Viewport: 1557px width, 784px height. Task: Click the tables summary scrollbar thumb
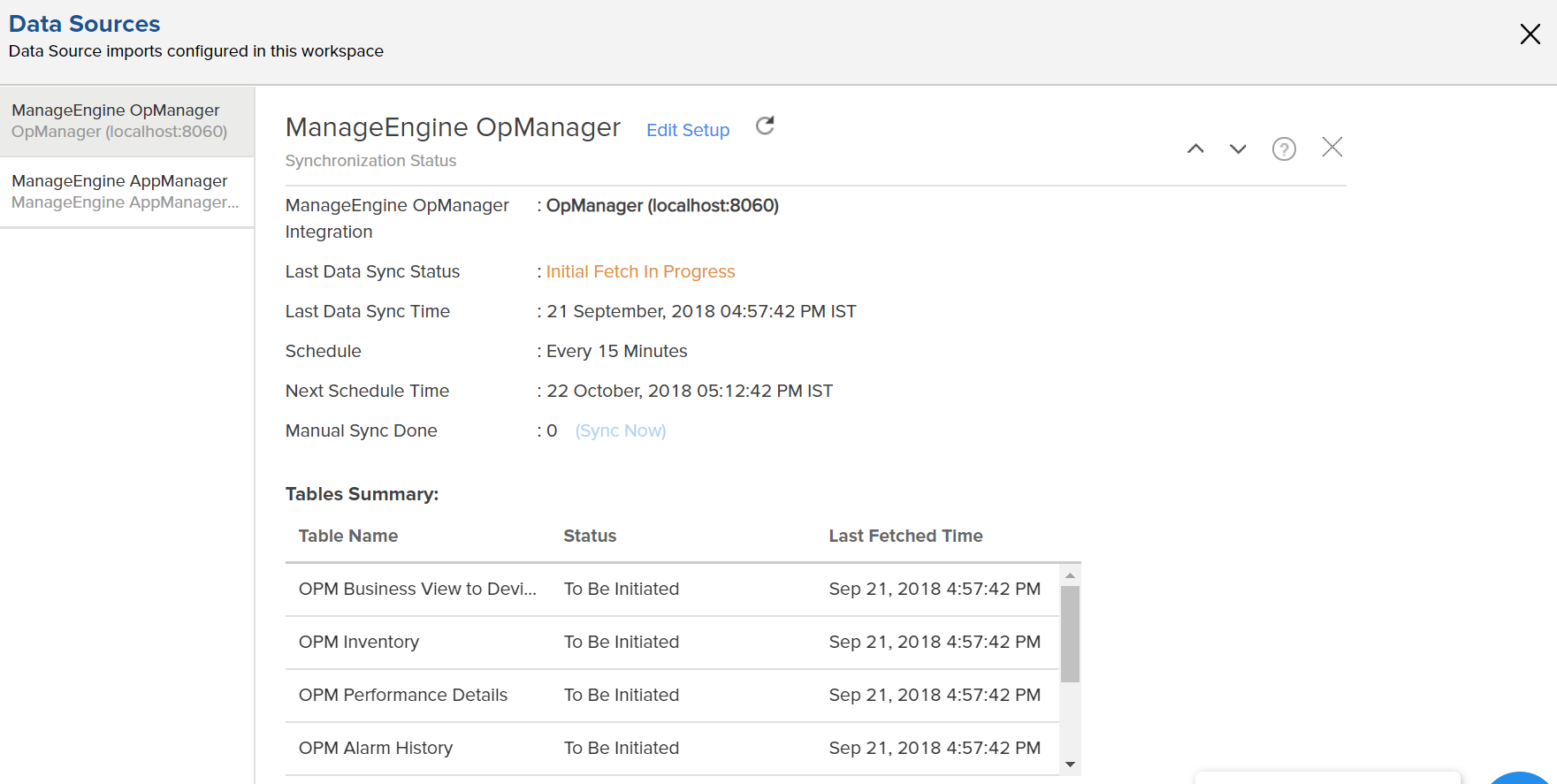pyautogui.click(x=1070, y=634)
